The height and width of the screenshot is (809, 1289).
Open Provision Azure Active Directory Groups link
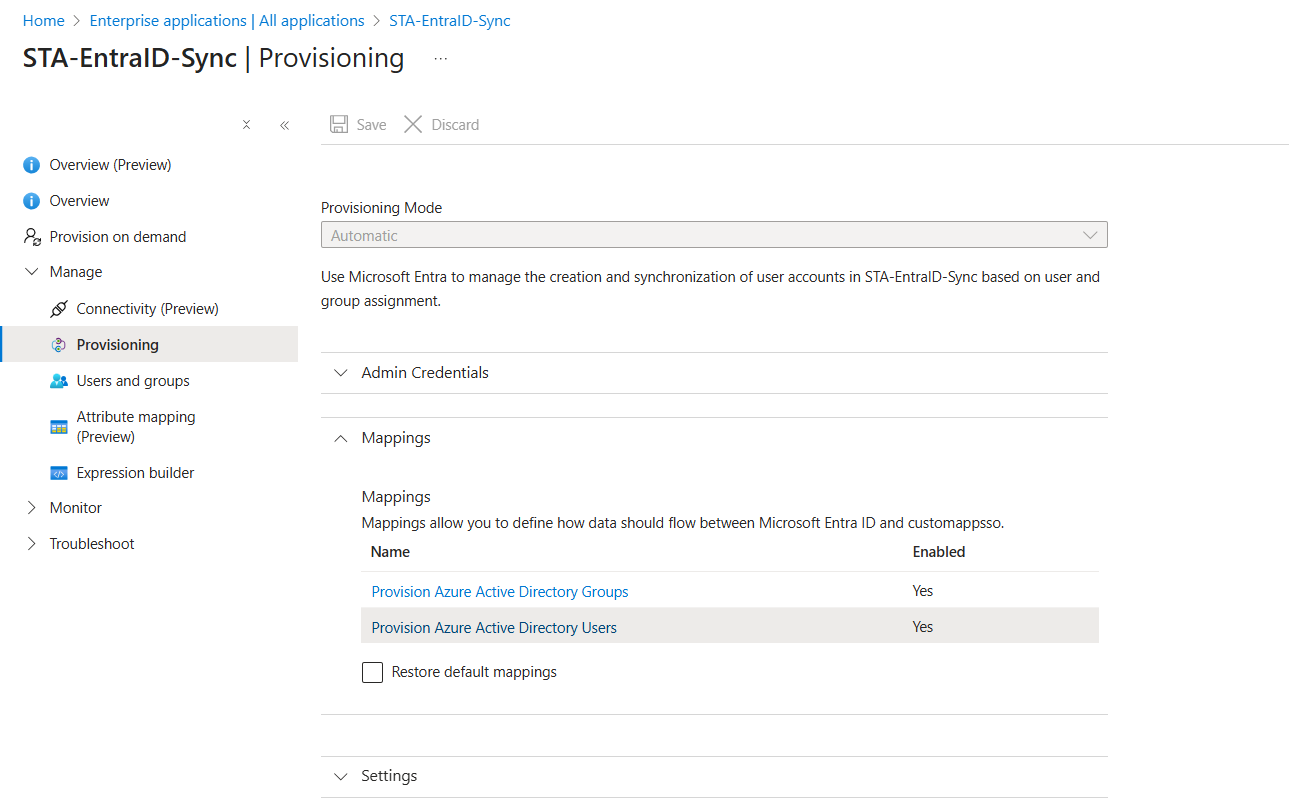pos(499,592)
